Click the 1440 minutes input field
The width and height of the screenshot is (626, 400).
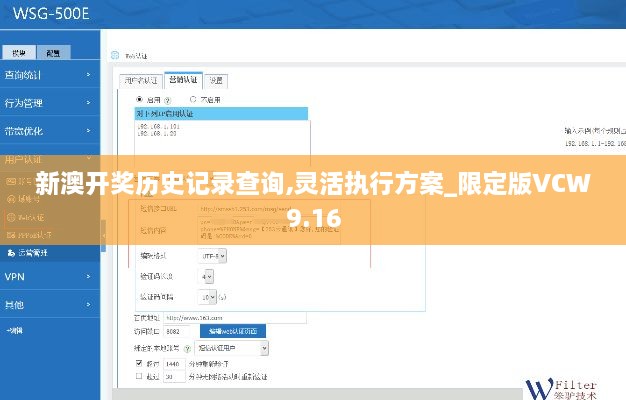174,364
